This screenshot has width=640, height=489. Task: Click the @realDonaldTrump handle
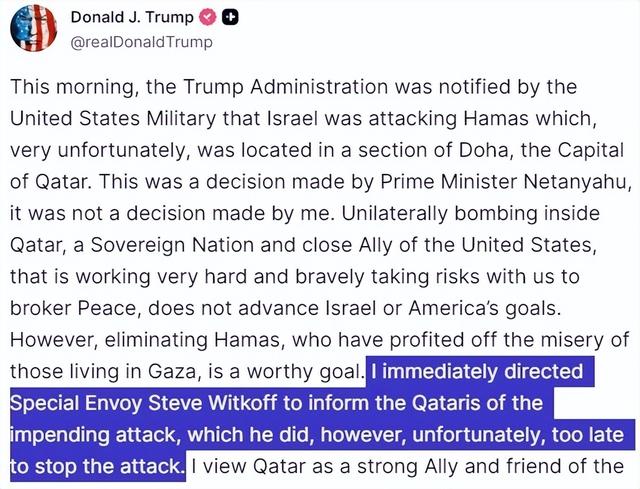point(141,42)
